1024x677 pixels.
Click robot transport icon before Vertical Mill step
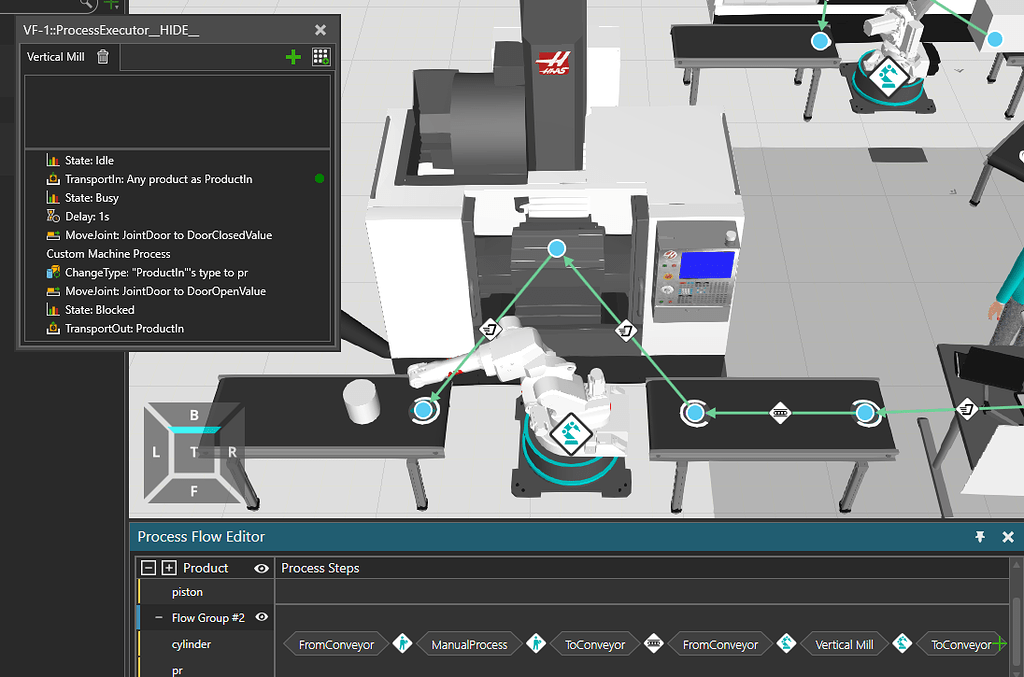[786, 644]
